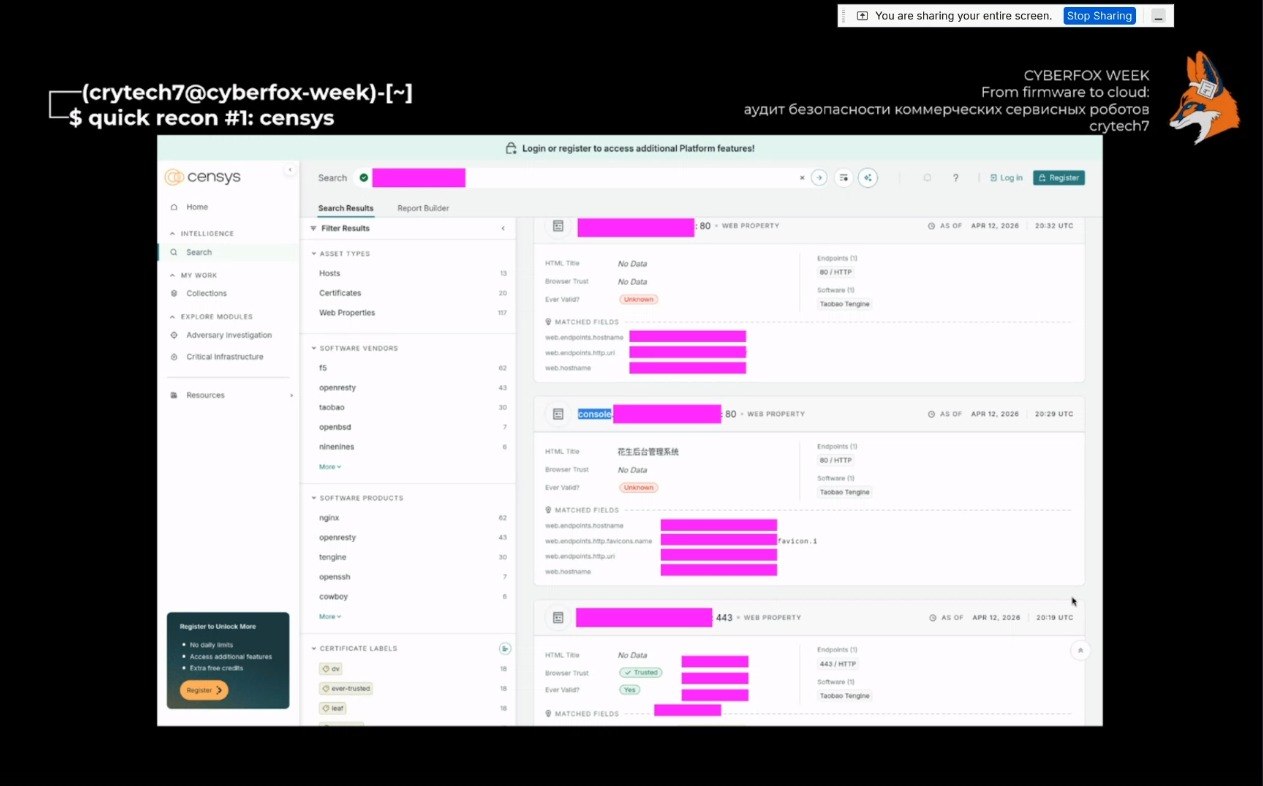
Task: Open the help question mark icon
Action: [x=956, y=178]
